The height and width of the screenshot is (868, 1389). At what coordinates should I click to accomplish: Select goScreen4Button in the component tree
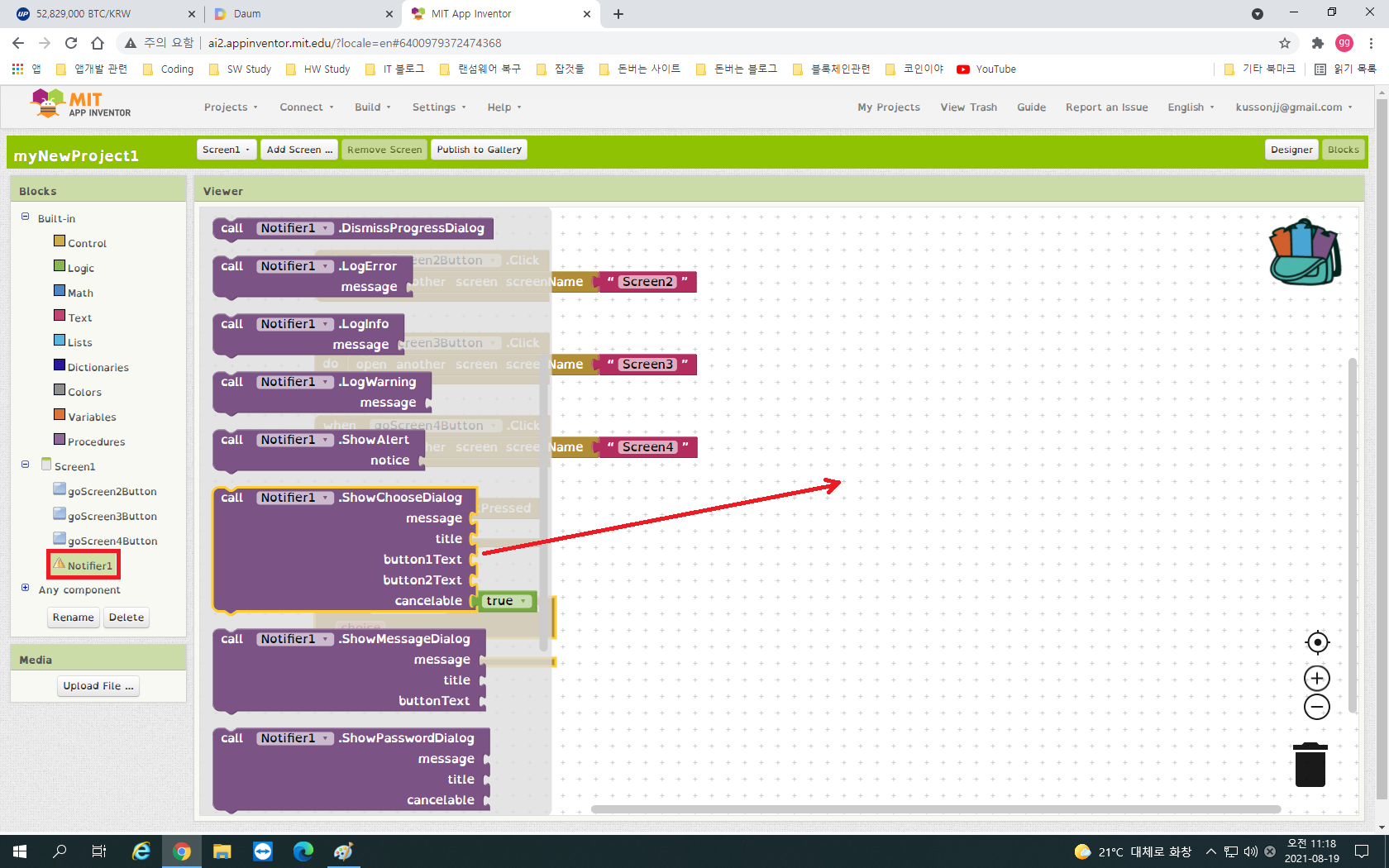tap(112, 541)
